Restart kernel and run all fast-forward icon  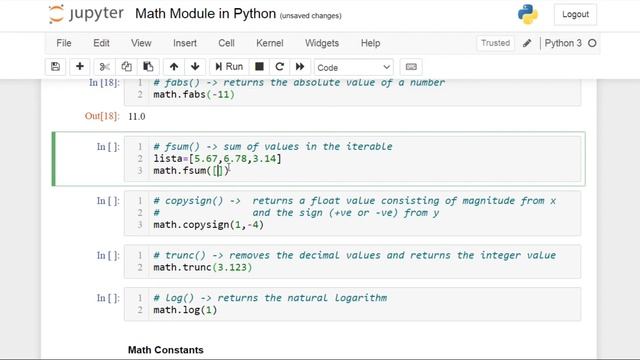[x=300, y=67]
